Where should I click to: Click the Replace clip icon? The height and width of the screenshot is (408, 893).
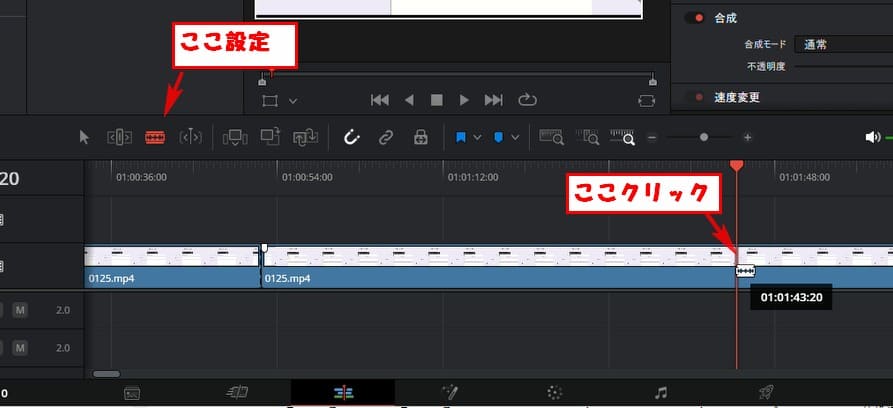pyautogui.click(x=305, y=137)
